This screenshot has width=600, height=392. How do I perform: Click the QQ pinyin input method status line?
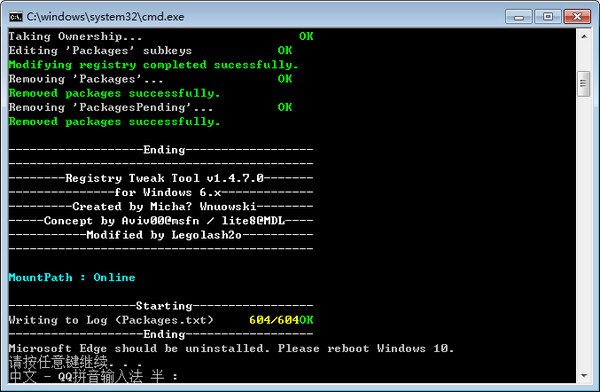pos(93,376)
